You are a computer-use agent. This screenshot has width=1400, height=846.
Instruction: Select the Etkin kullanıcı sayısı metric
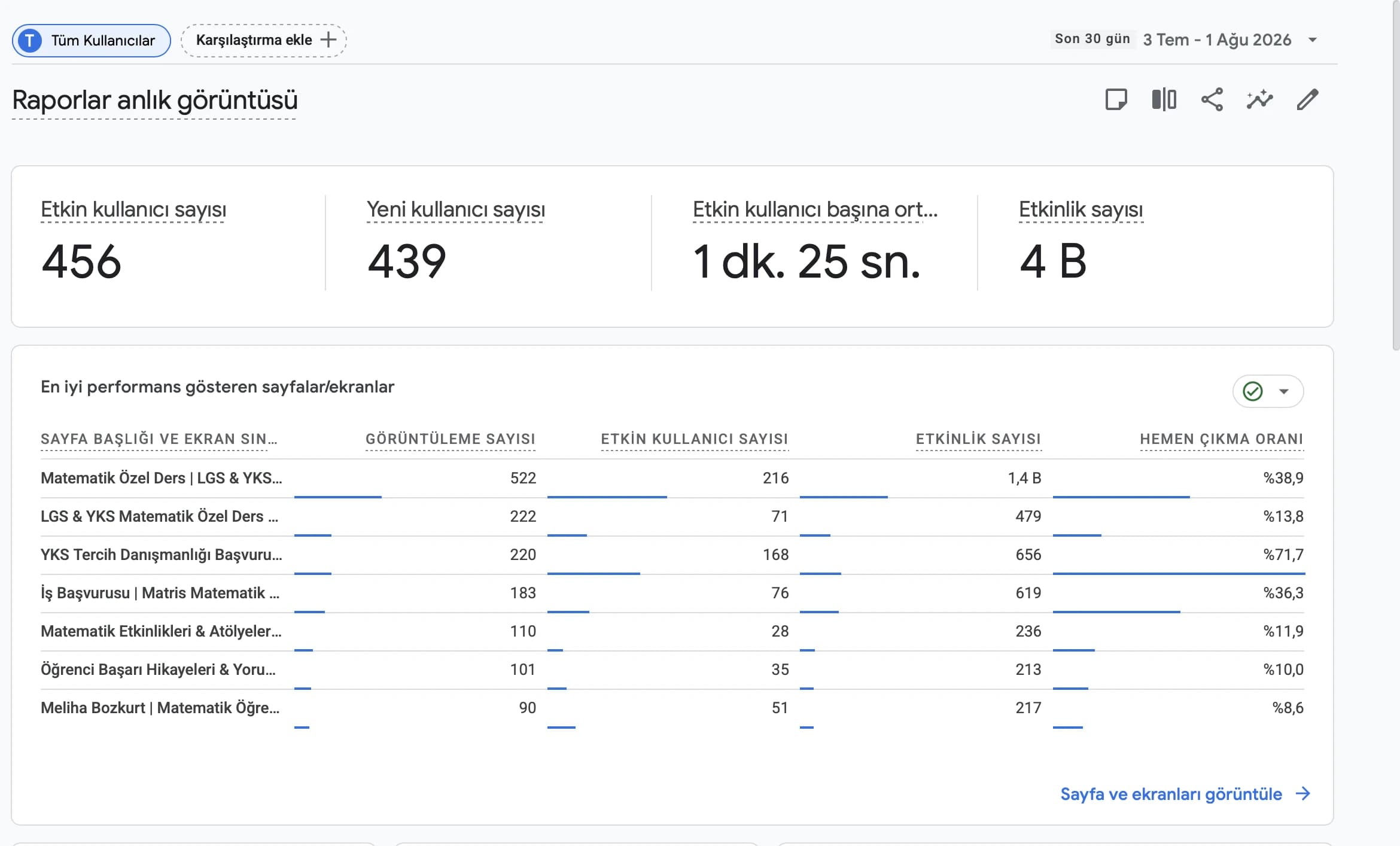[133, 210]
